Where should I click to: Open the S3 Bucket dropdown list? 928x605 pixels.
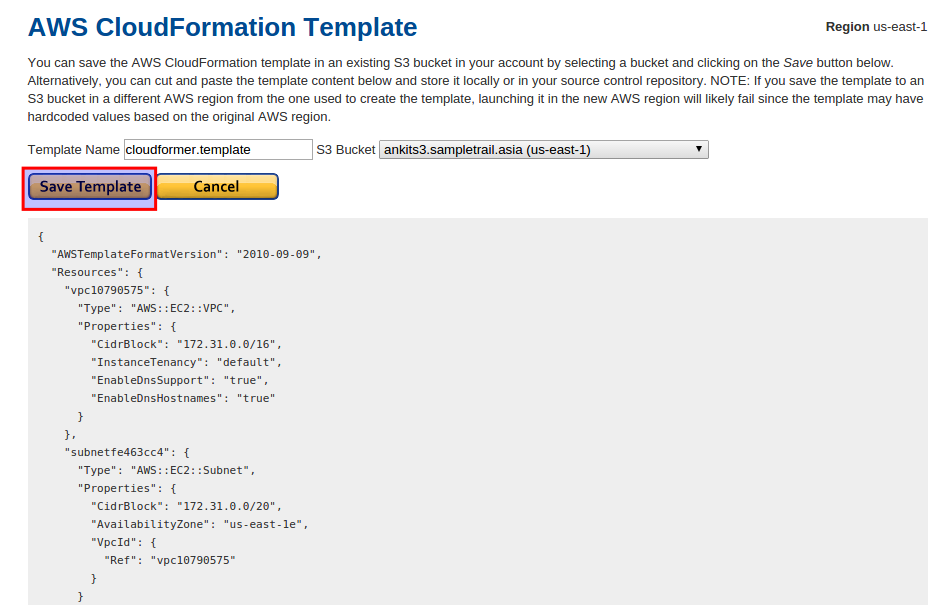click(x=543, y=150)
